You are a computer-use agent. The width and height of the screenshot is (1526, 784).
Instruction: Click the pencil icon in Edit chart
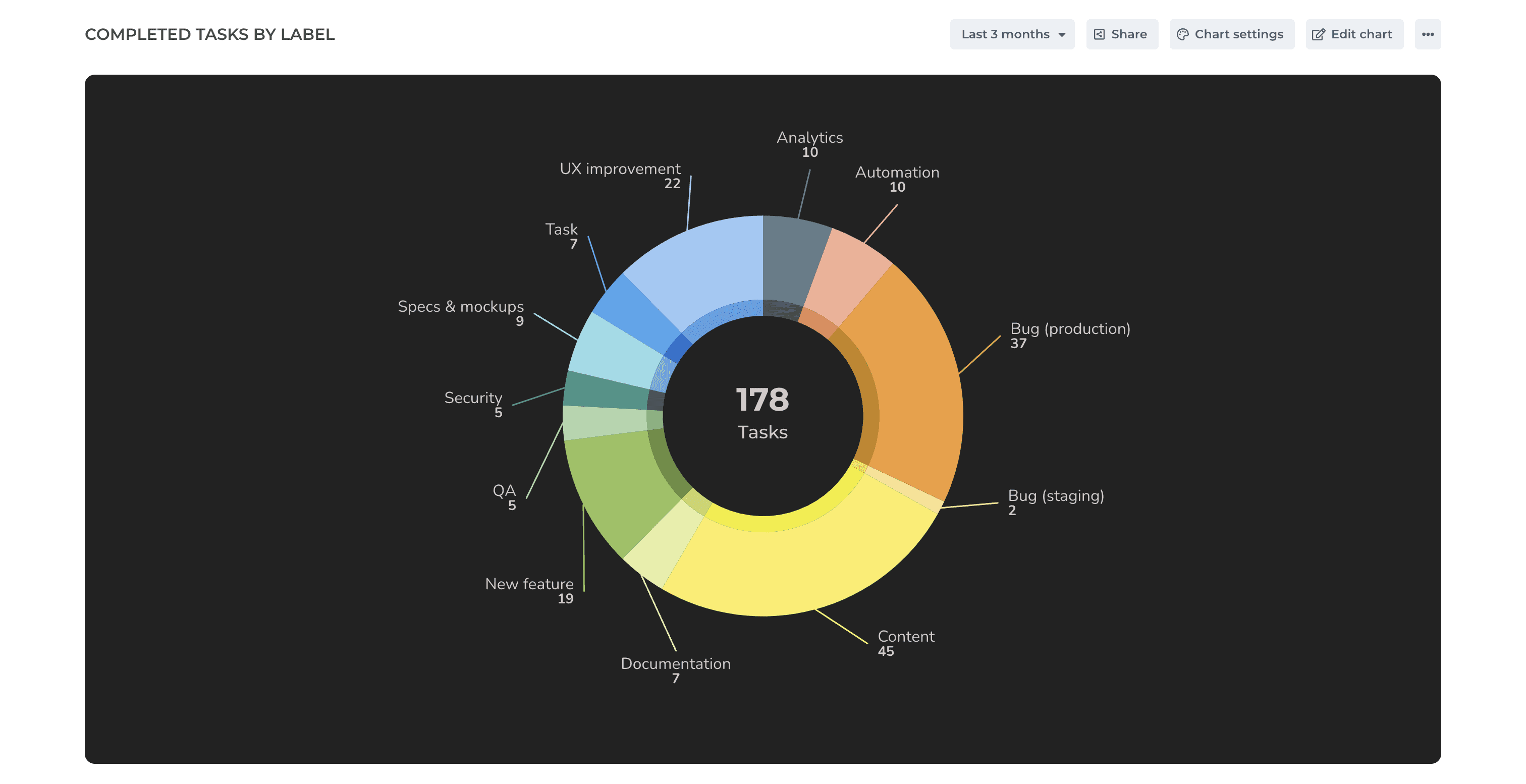pyautogui.click(x=1318, y=34)
